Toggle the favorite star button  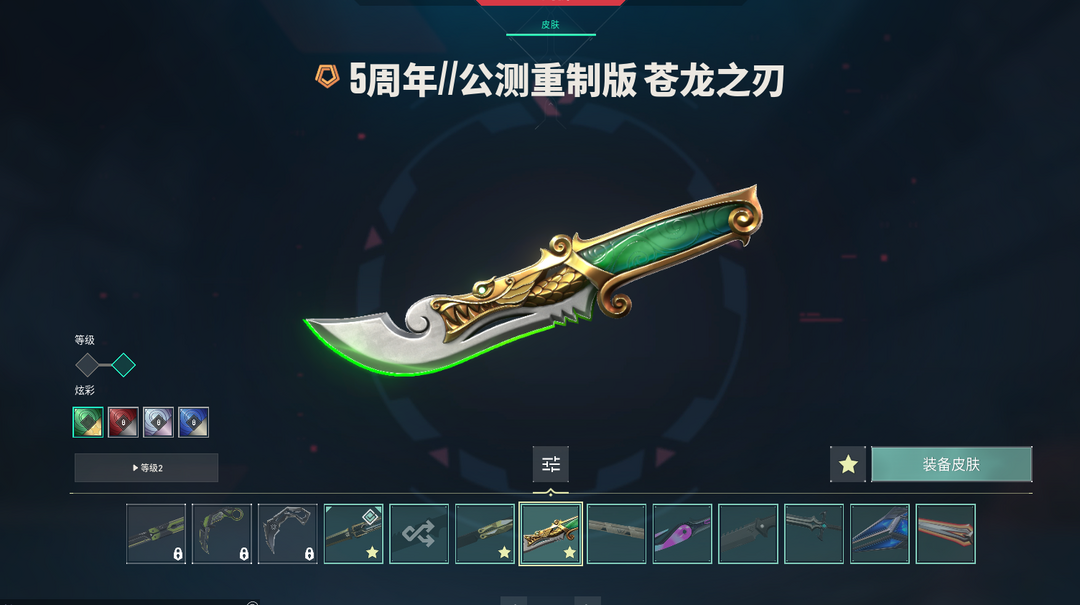(x=848, y=464)
